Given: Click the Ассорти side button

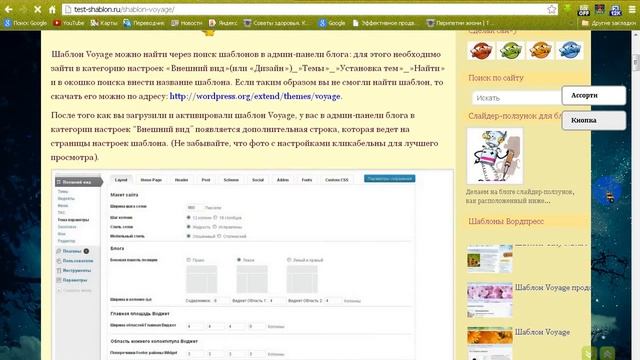Looking at the screenshot, I should pyautogui.click(x=593, y=95).
